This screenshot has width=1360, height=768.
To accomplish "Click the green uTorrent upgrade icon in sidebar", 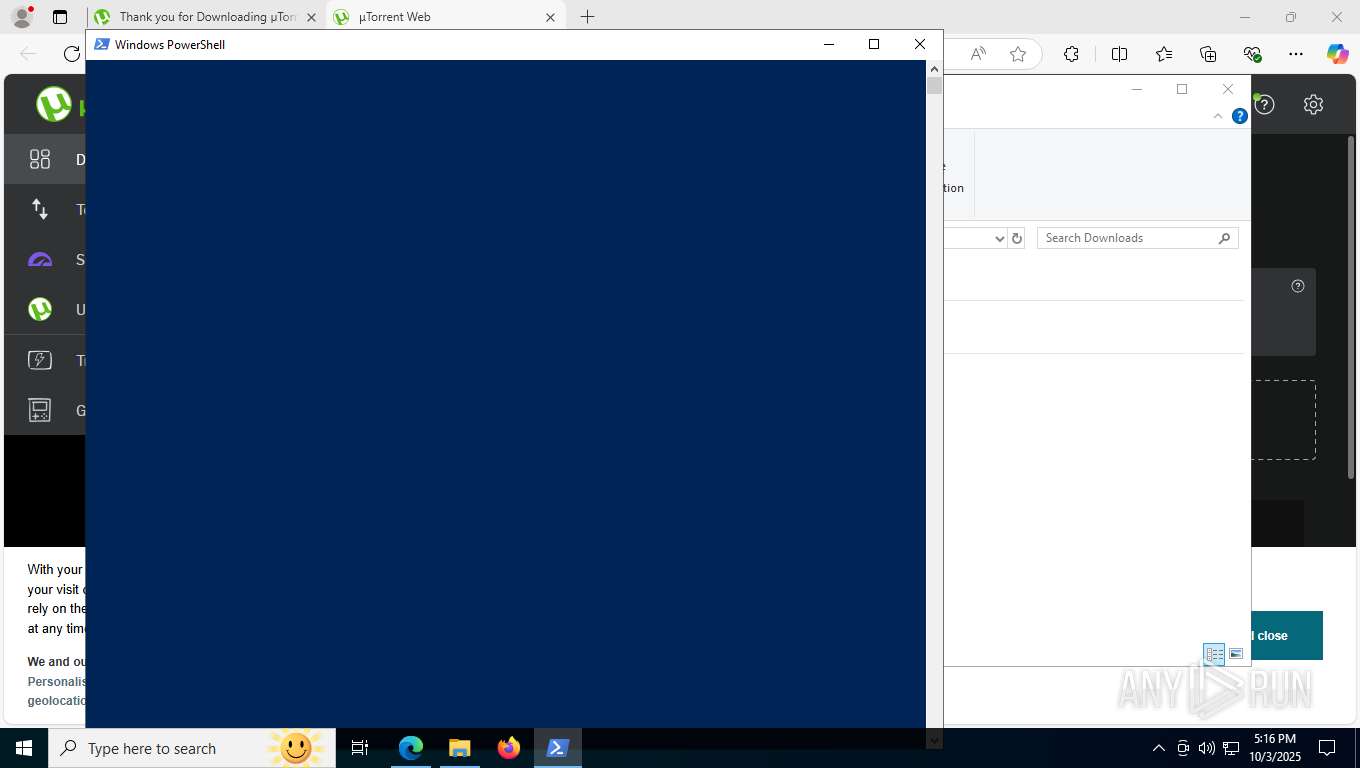I will coord(40,310).
